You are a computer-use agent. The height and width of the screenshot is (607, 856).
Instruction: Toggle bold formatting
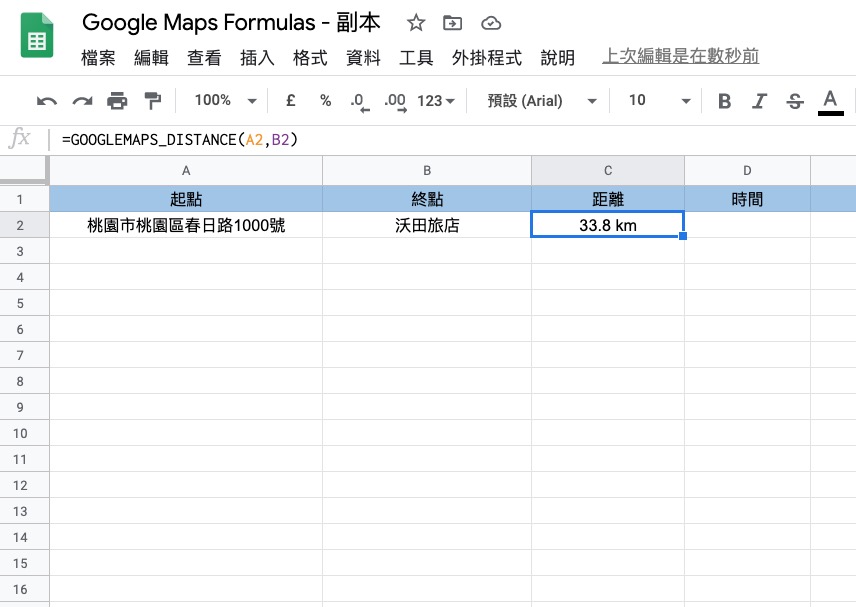click(725, 101)
